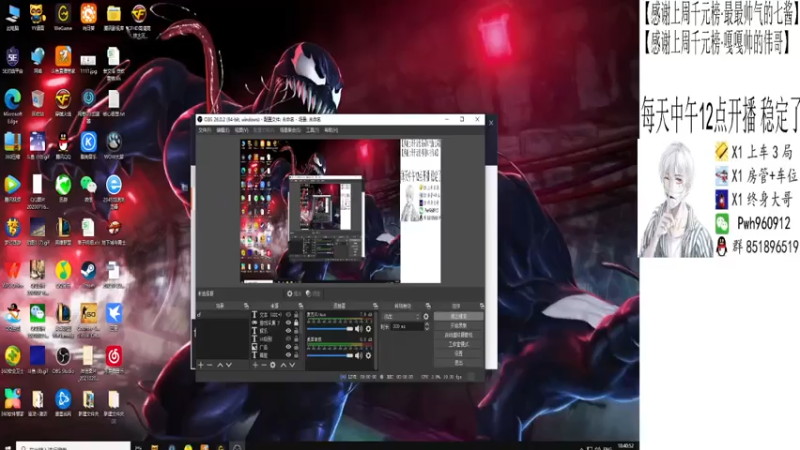This screenshot has width=800, height=450.
Task: Toggle lock on the 广告 image source
Action: pos(296,347)
